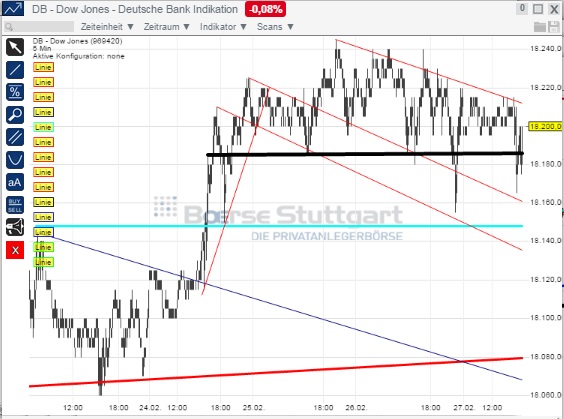The height and width of the screenshot is (419, 564).
Task: Select the green Linie label beside red X
Action: (x=44, y=247)
